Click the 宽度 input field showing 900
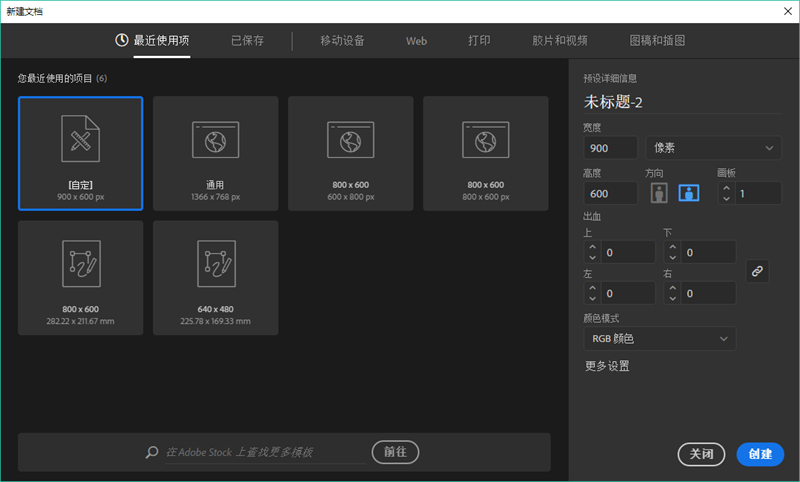Image resolution: width=800 pixels, height=482 pixels. (x=610, y=148)
